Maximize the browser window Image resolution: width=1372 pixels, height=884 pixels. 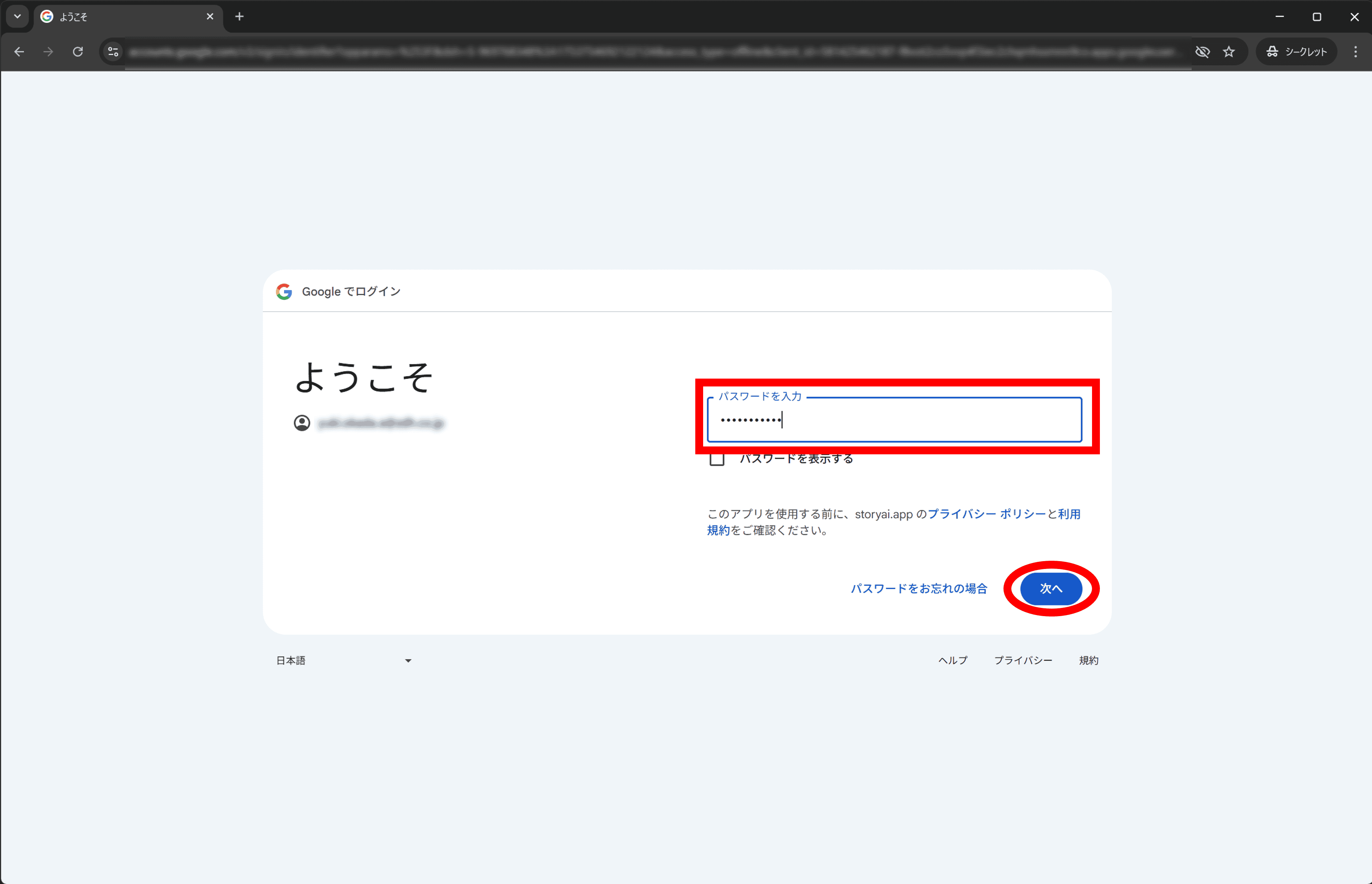(x=1317, y=17)
